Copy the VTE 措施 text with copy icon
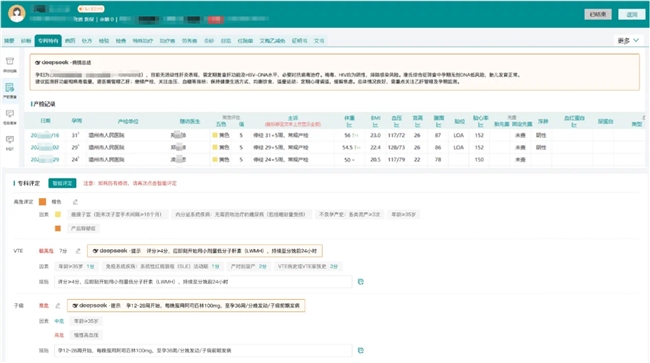 pos(361,282)
